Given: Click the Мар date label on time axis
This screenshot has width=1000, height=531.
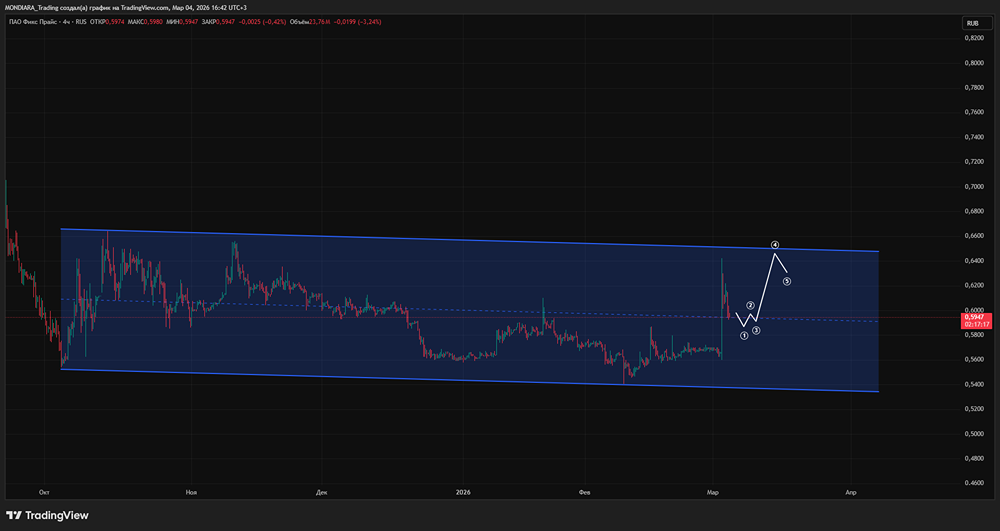Looking at the screenshot, I should pos(712,492).
